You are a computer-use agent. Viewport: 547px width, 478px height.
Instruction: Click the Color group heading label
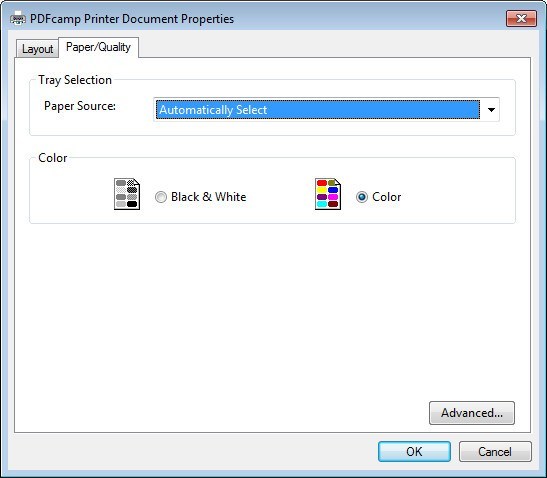click(x=53, y=158)
